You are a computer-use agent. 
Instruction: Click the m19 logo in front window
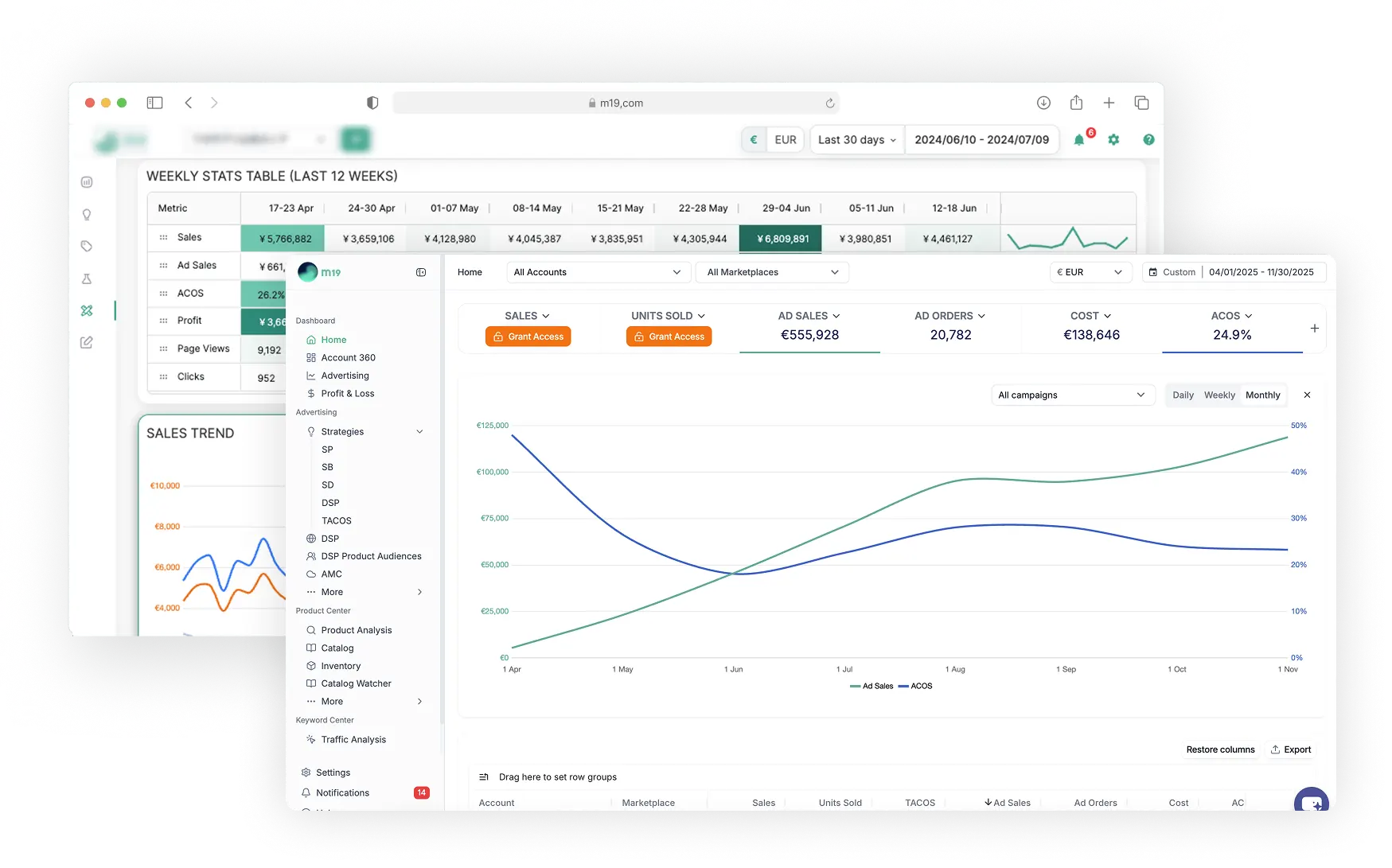(x=319, y=272)
